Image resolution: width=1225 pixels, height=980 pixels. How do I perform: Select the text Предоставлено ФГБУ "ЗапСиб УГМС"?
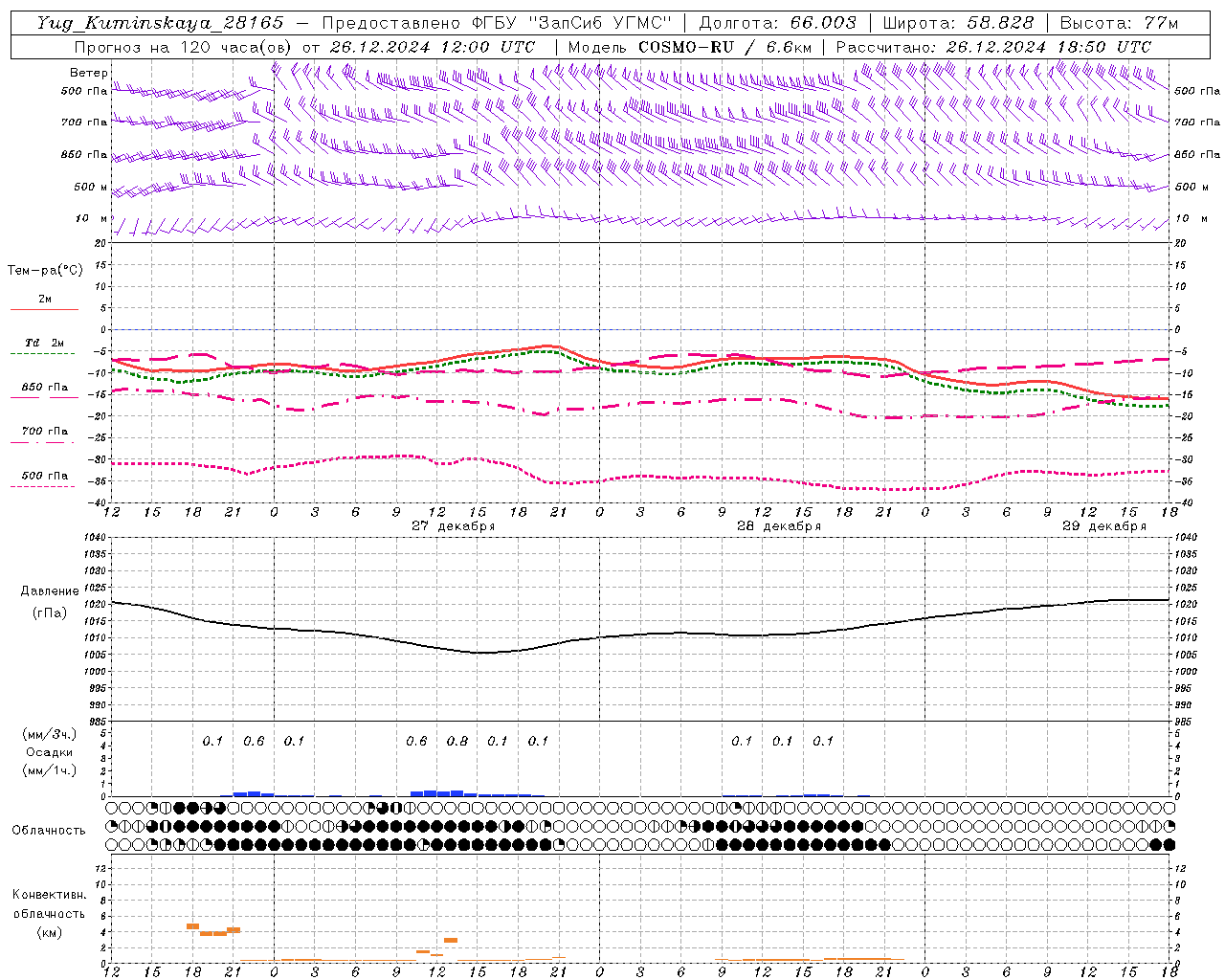(x=497, y=23)
